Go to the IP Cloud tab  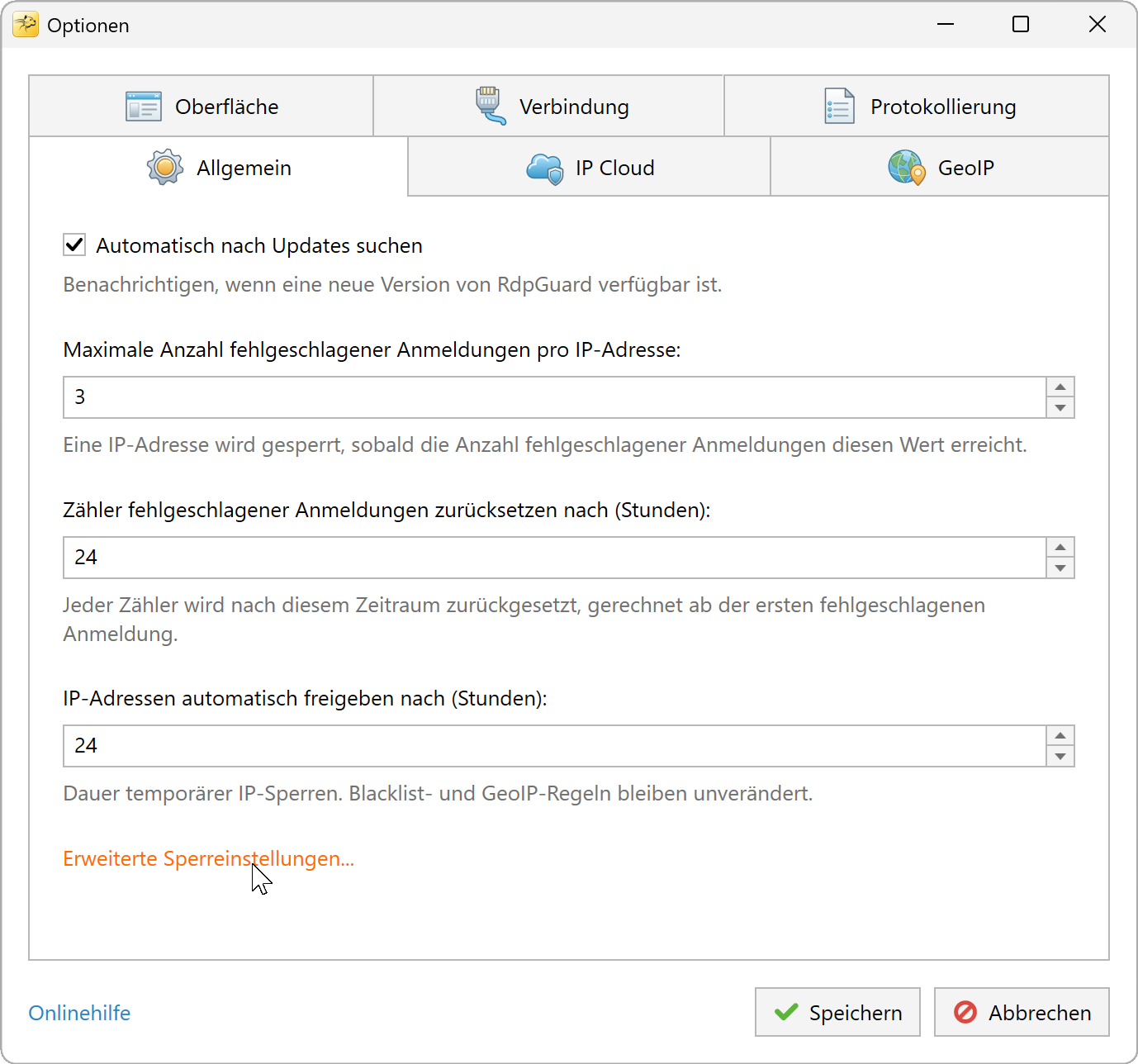pos(590,168)
